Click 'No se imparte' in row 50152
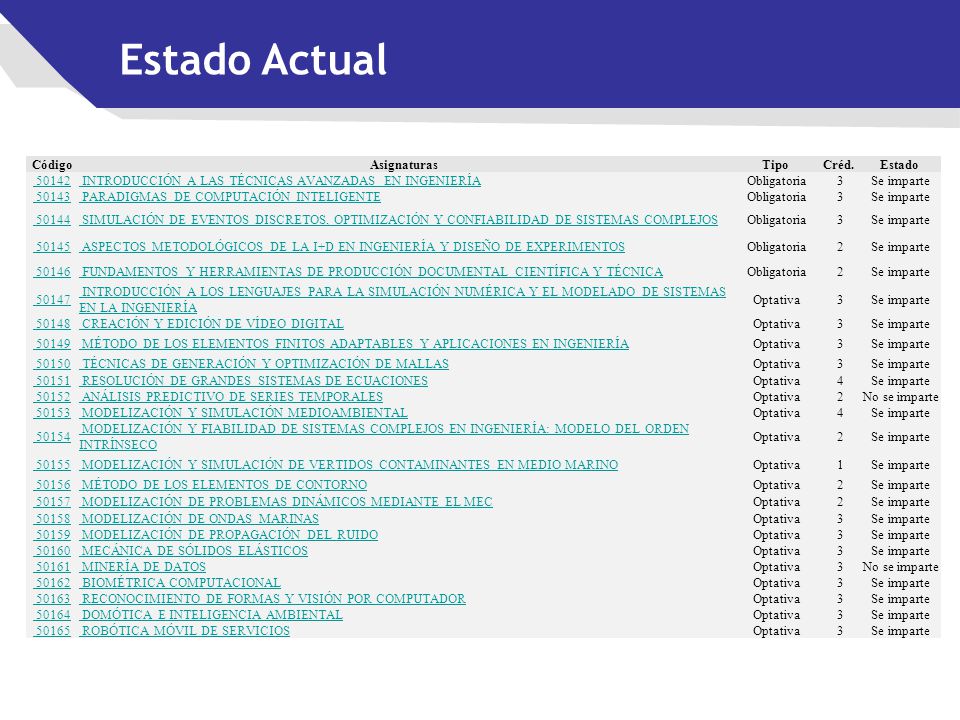This screenshot has height=720, width=960. coord(900,397)
